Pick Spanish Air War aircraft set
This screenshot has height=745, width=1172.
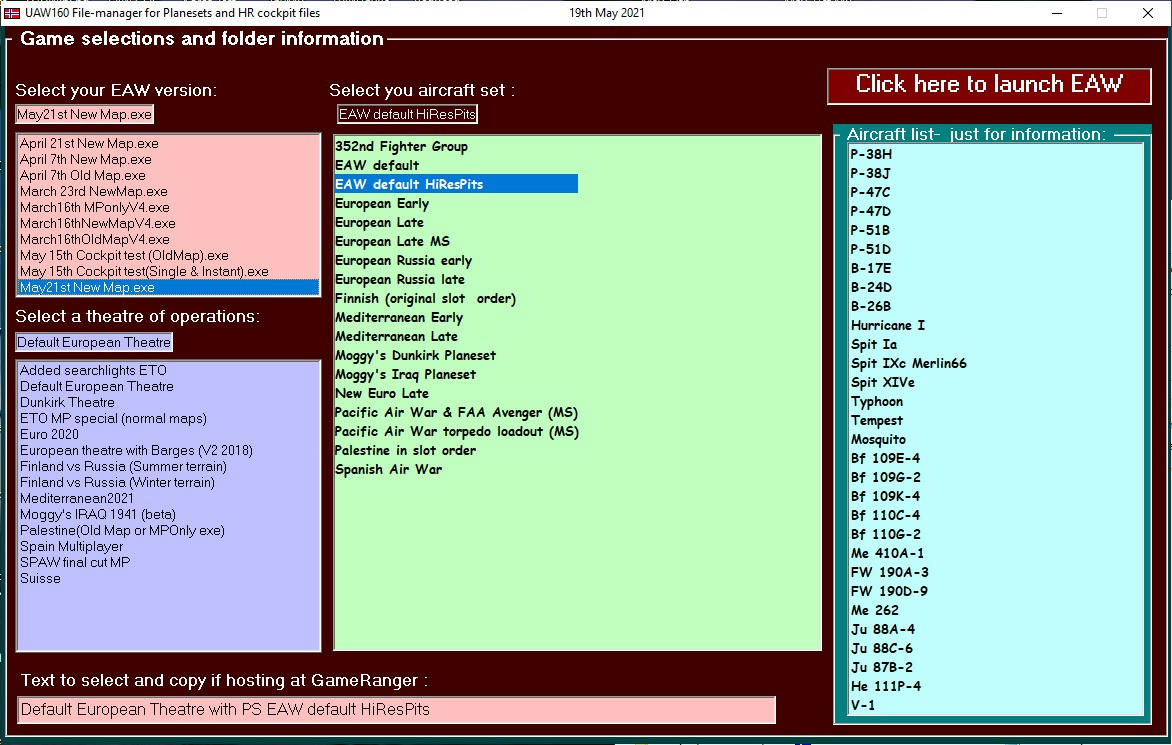point(388,469)
